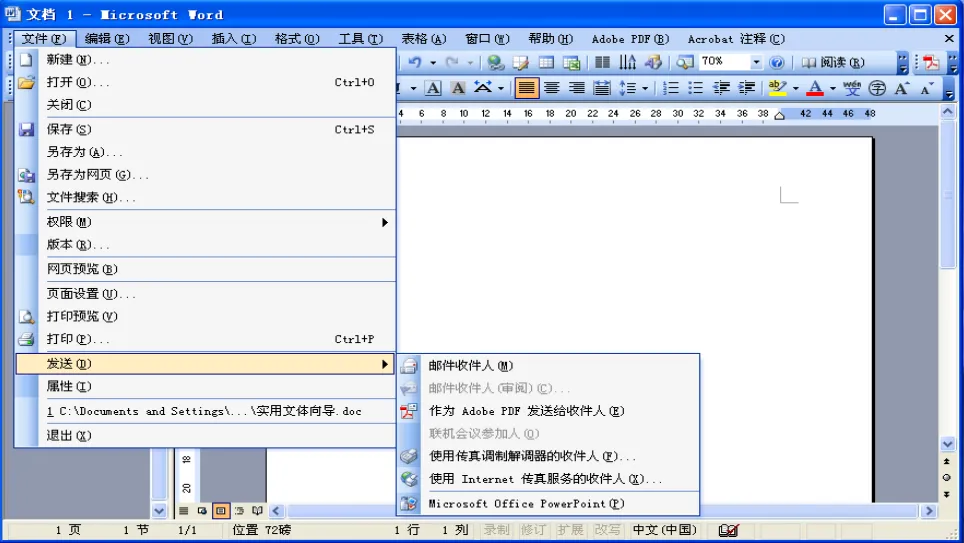Apply red font color A
The width and height of the screenshot is (964, 543).
[815, 88]
